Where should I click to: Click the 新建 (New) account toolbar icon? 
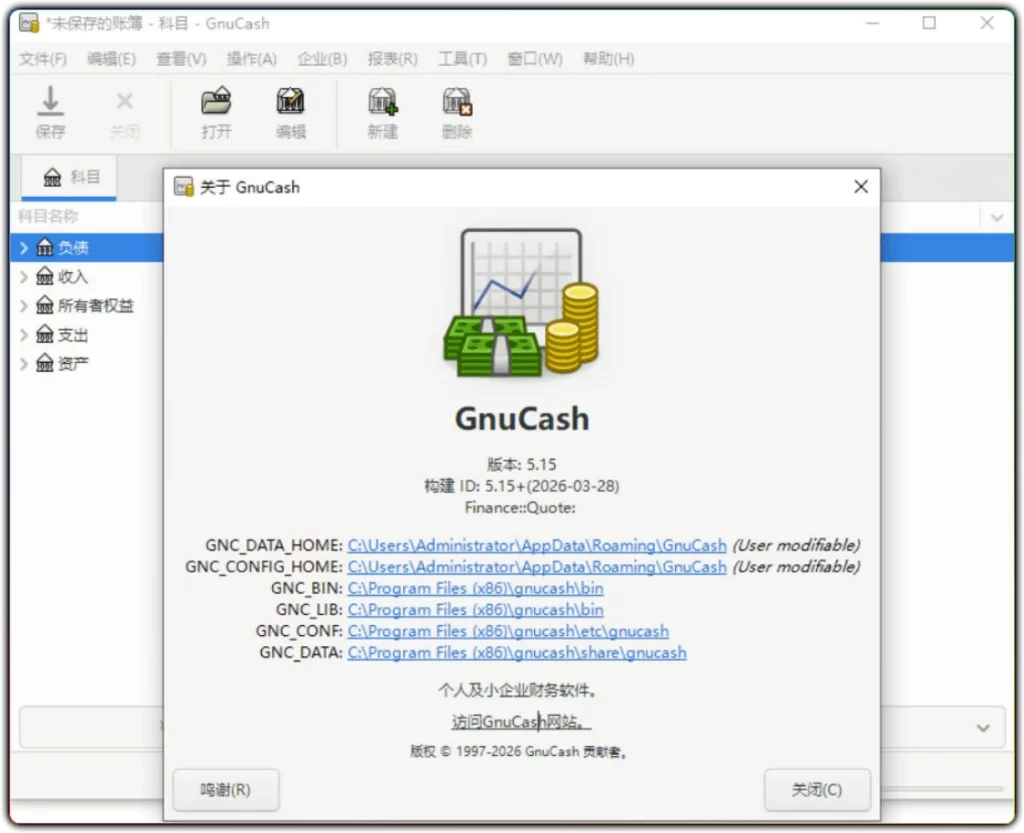(382, 110)
